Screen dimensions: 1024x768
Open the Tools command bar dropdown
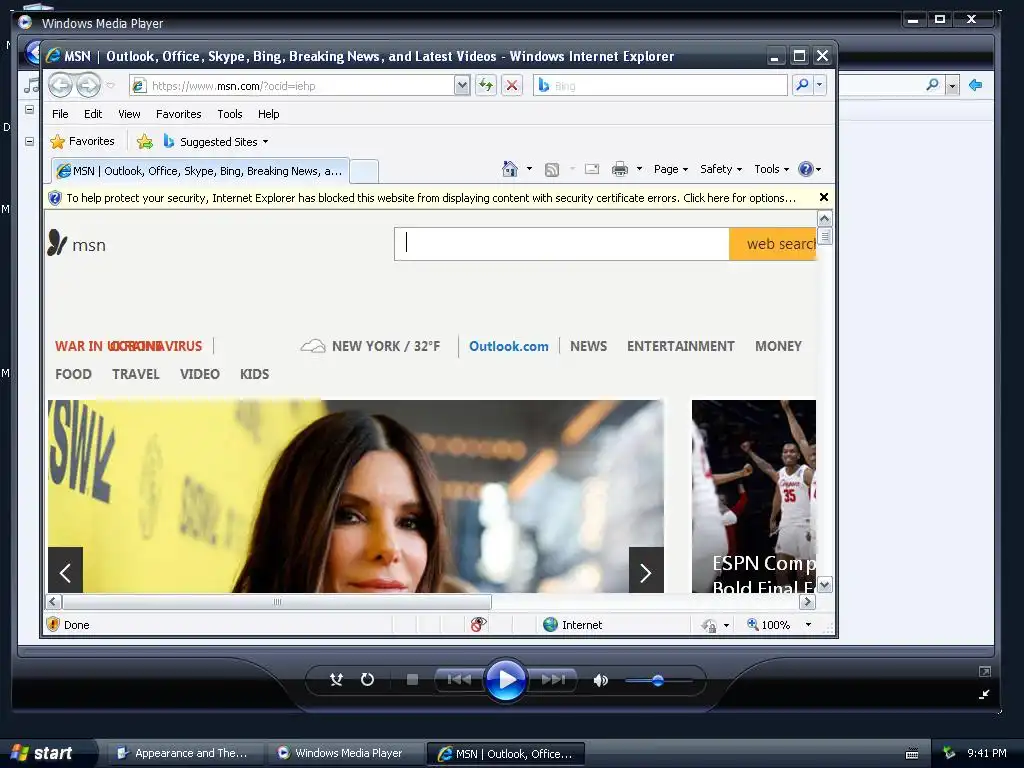point(771,169)
